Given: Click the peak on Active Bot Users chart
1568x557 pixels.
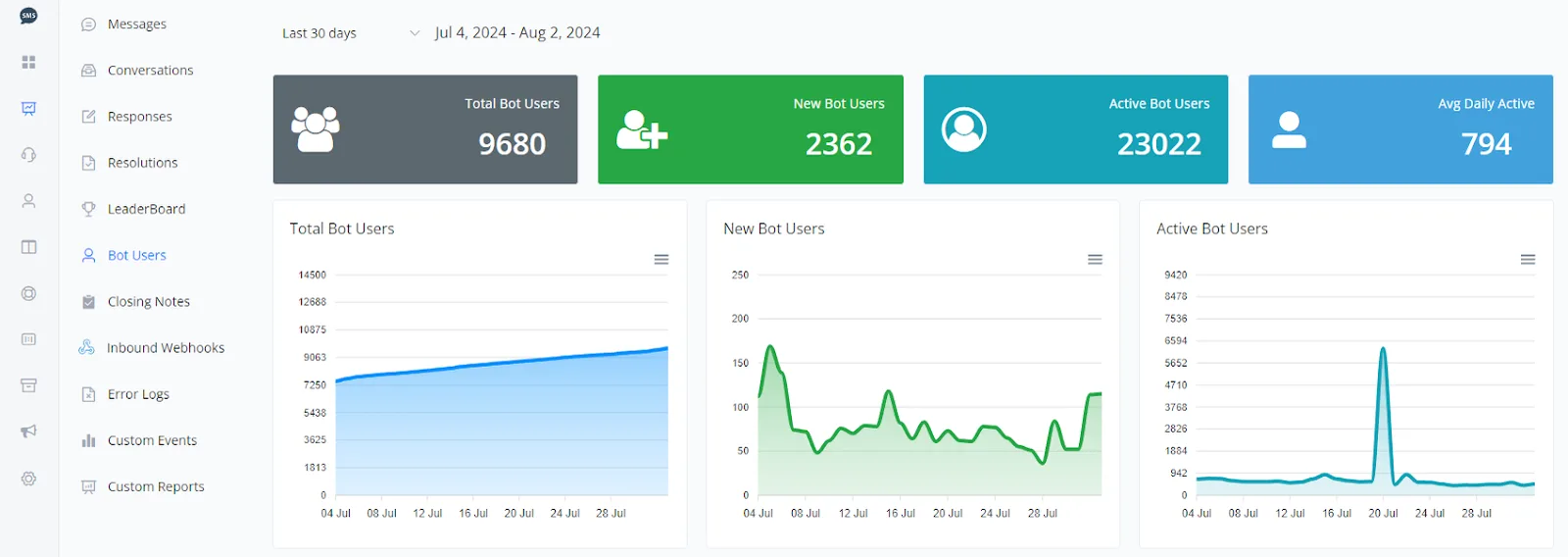Looking at the screenshot, I should (1383, 349).
